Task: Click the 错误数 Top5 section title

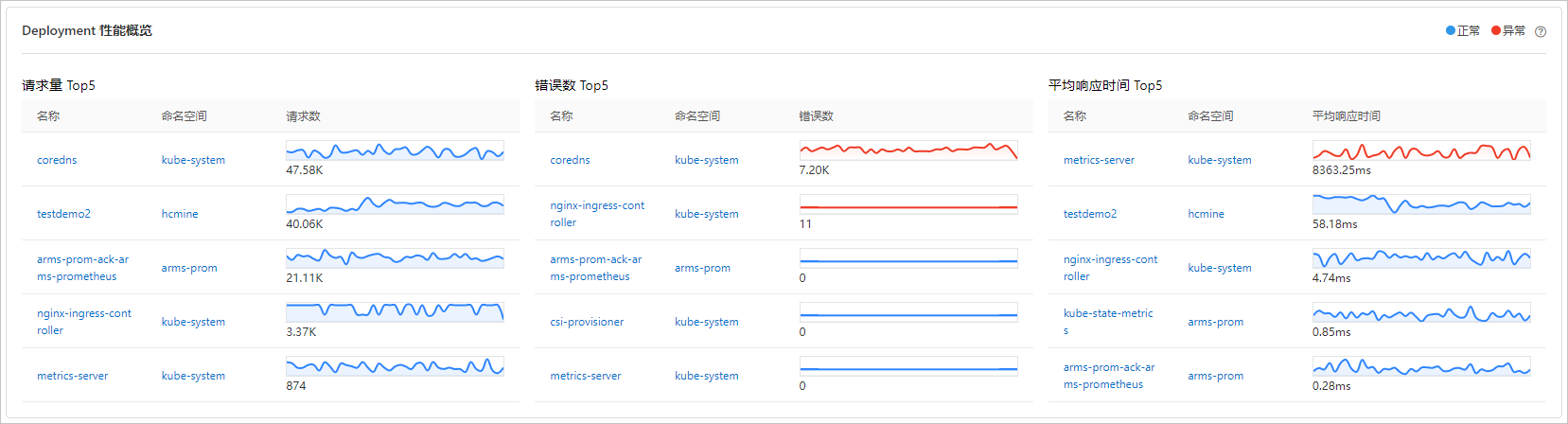Action: coord(572,85)
